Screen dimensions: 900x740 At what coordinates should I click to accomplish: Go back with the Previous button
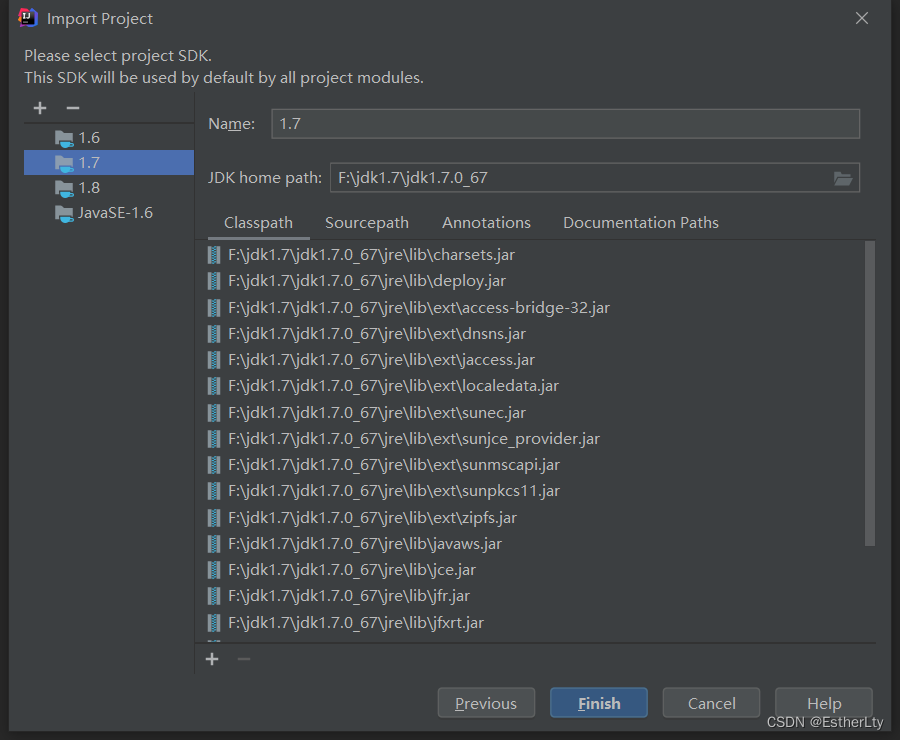(486, 703)
